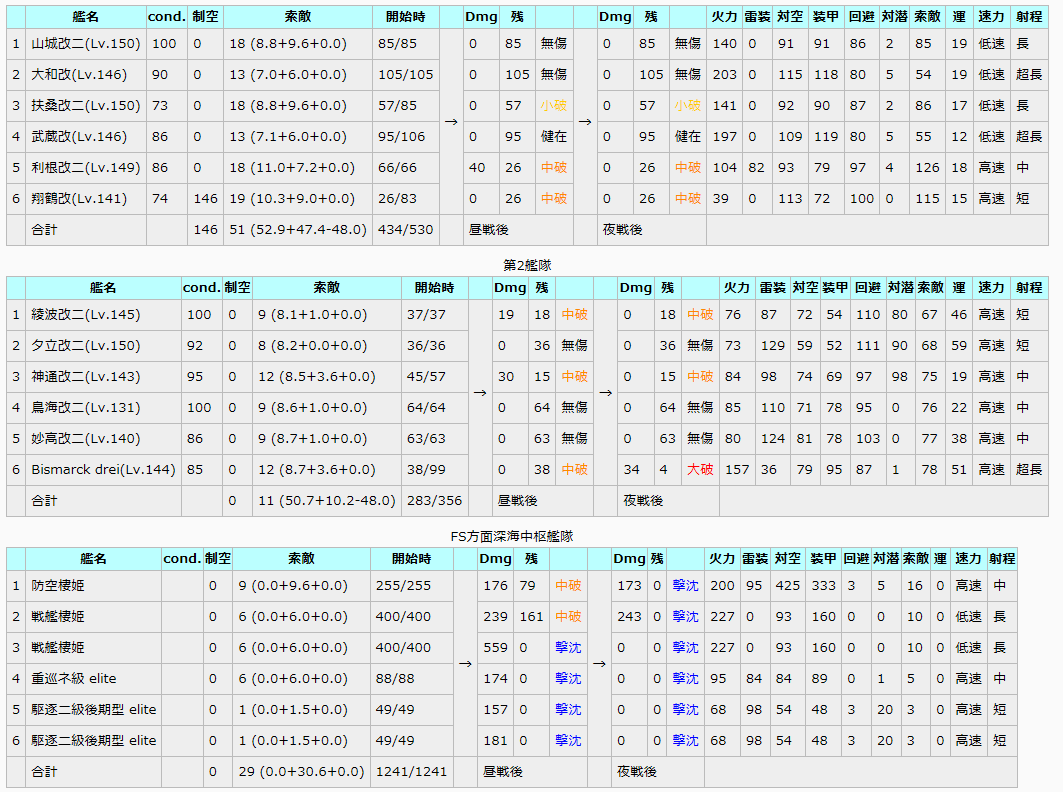
Task: Click 制空 header in first fleet table
Action: coord(205,16)
